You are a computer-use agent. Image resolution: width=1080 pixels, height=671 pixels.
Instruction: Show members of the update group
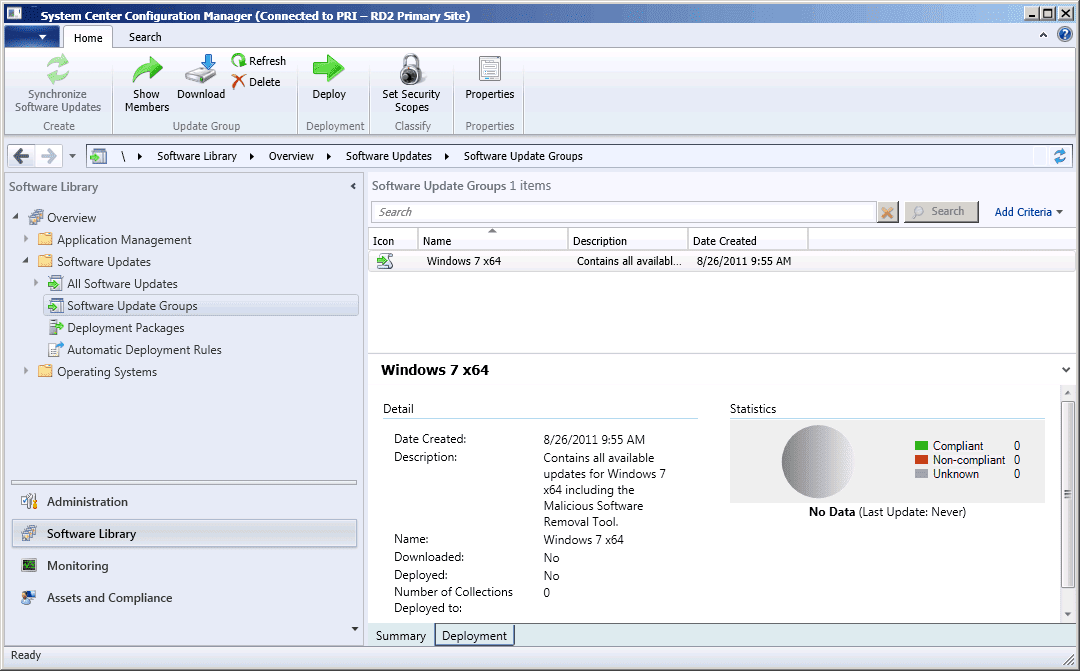click(147, 83)
